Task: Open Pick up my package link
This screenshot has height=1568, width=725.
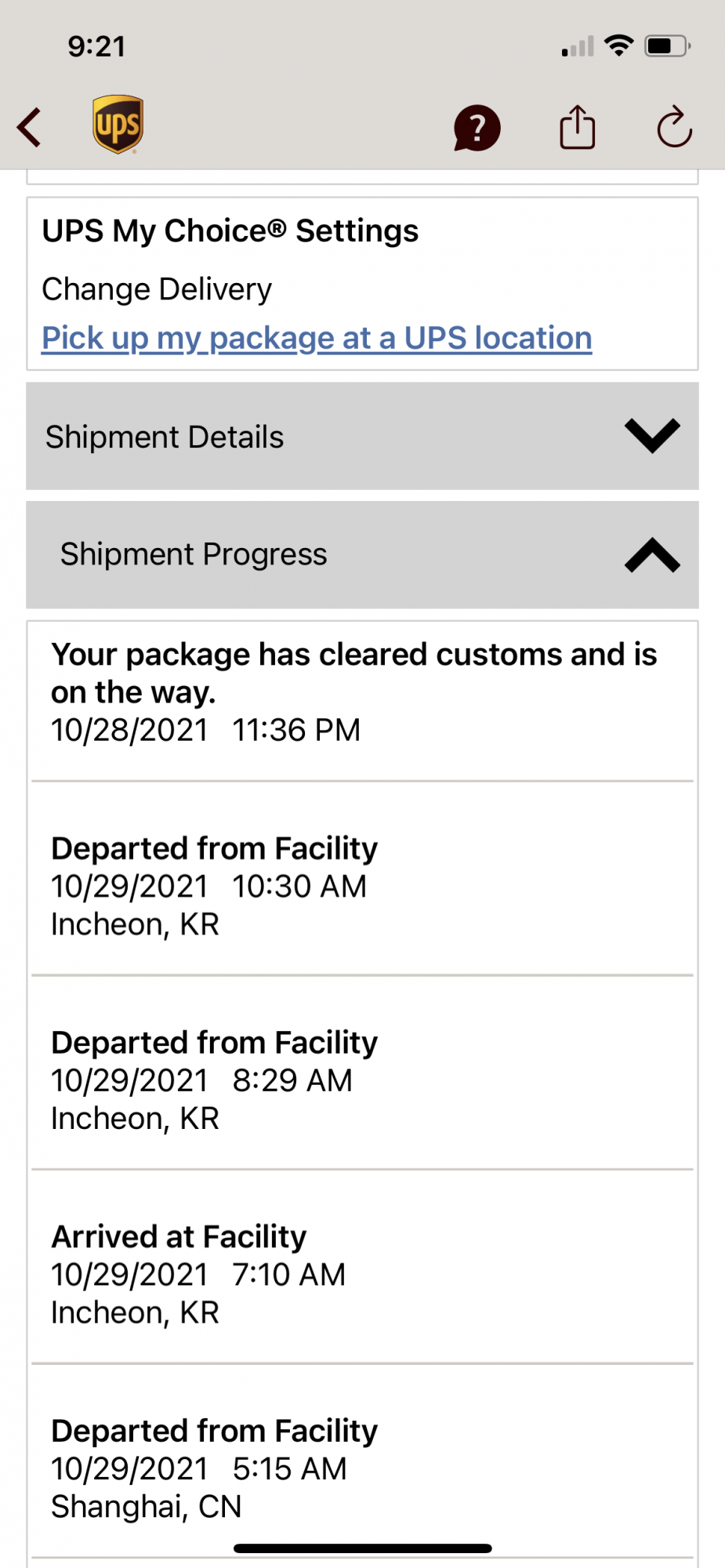Action: point(317,338)
